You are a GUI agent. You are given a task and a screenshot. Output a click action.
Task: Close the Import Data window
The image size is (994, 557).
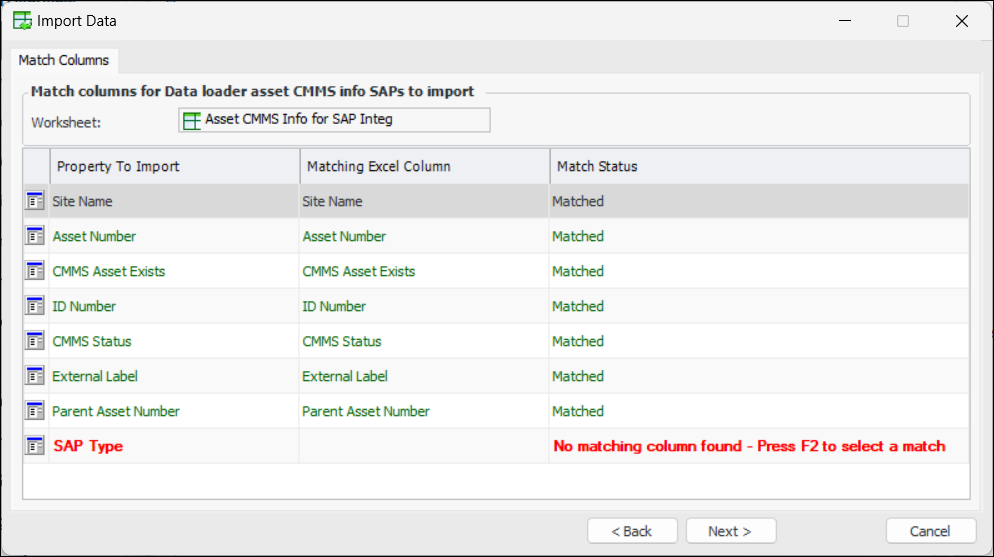click(961, 21)
